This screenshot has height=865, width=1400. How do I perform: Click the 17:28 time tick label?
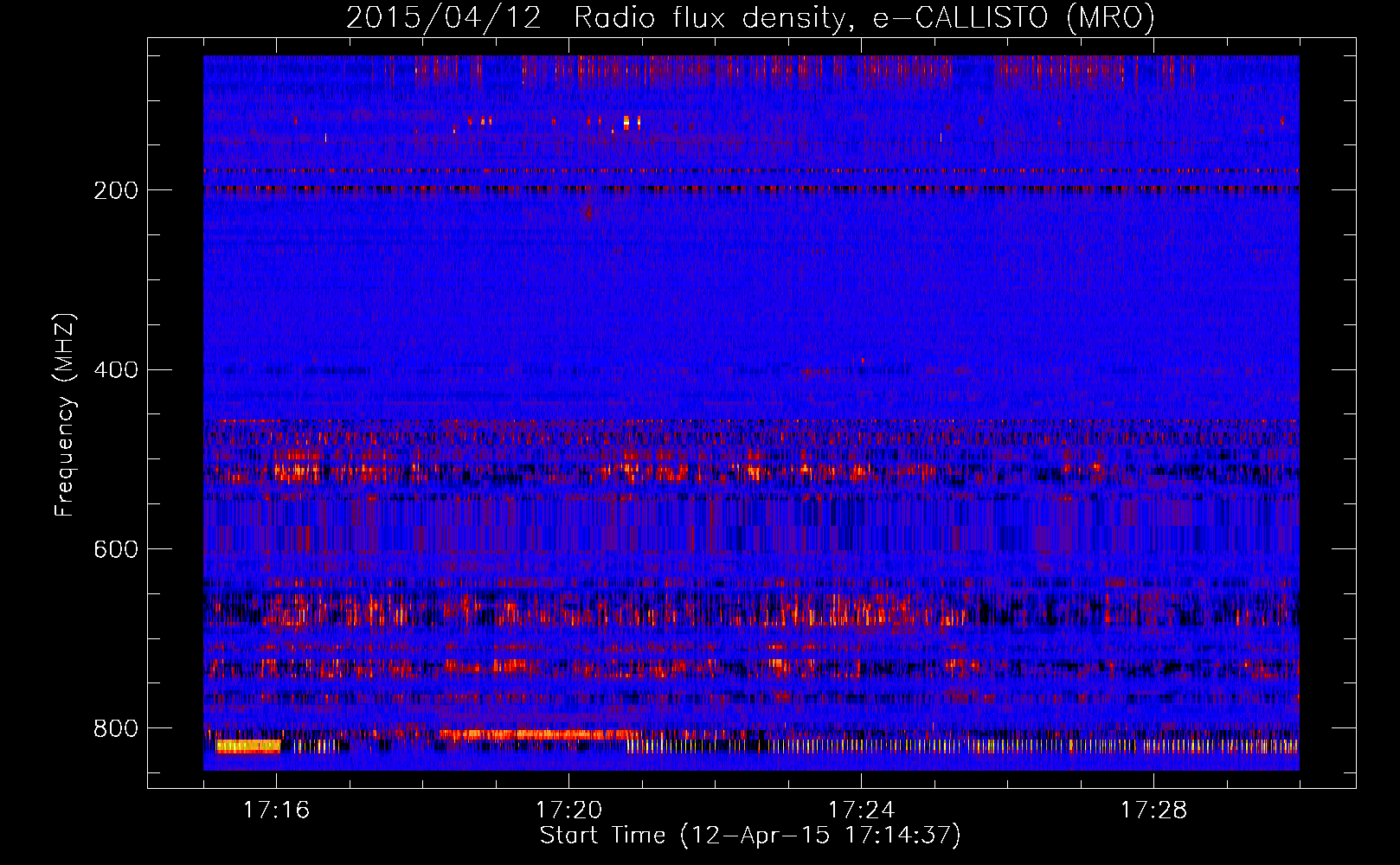tap(1153, 811)
